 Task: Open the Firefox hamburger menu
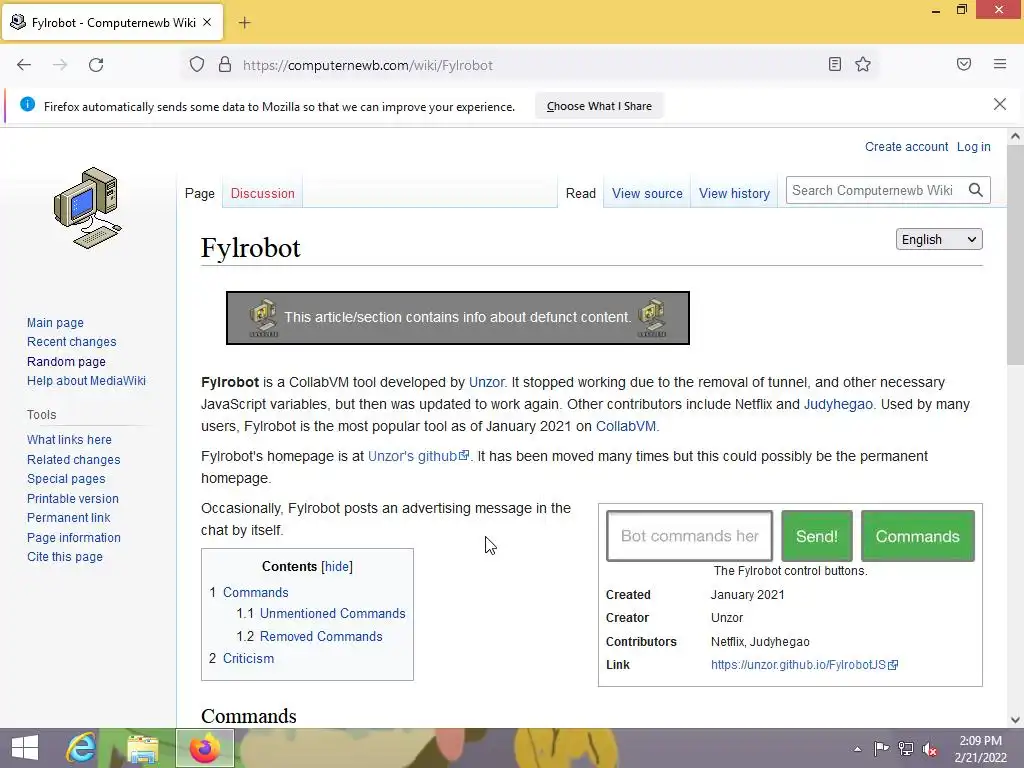click(x=999, y=64)
